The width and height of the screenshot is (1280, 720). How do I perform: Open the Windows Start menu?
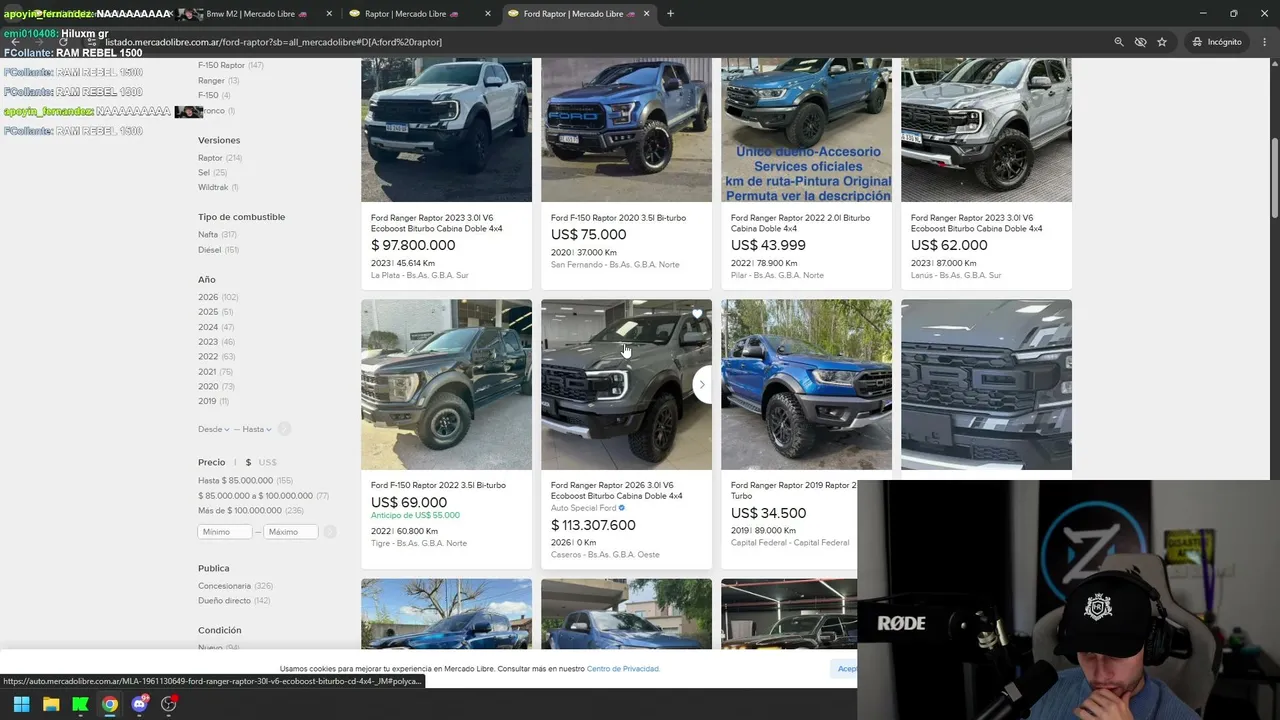pos(21,704)
